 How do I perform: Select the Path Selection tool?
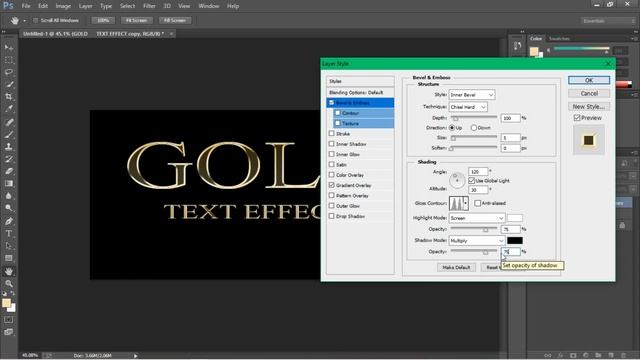pos(9,246)
